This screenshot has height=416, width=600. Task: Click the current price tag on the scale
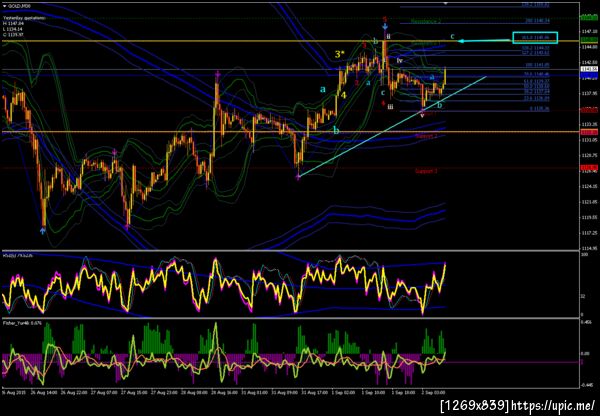pyautogui.click(x=589, y=69)
